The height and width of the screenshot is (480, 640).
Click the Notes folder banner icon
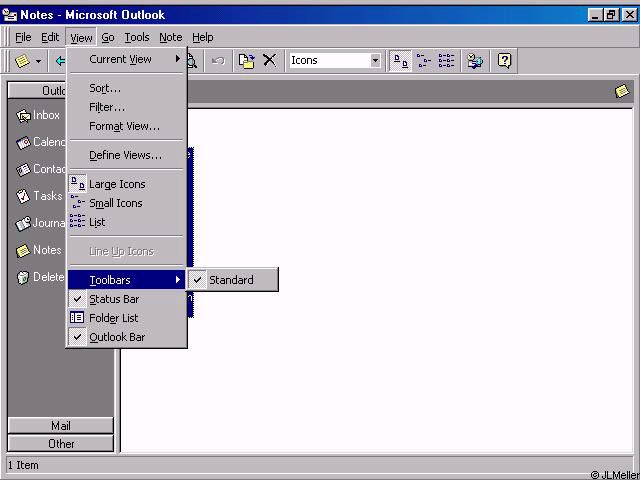[622, 91]
